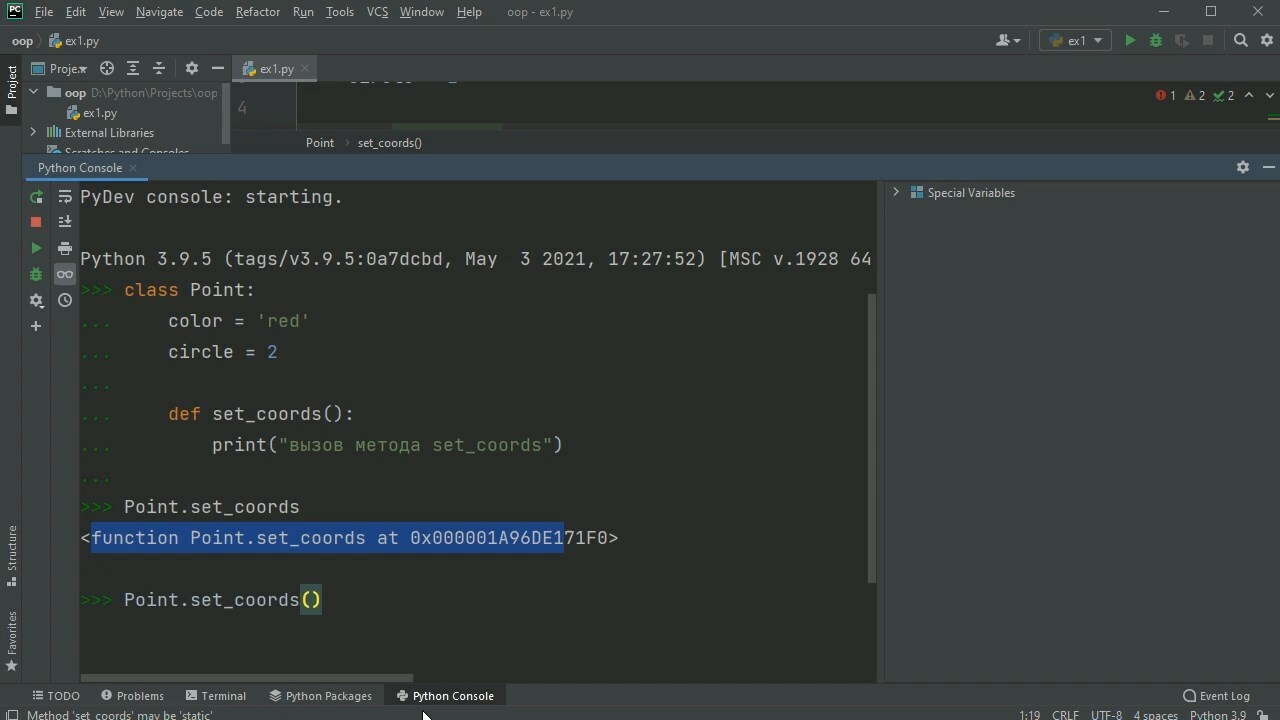Expand all in Project panel
This screenshot has width=1280, height=720.
point(133,69)
